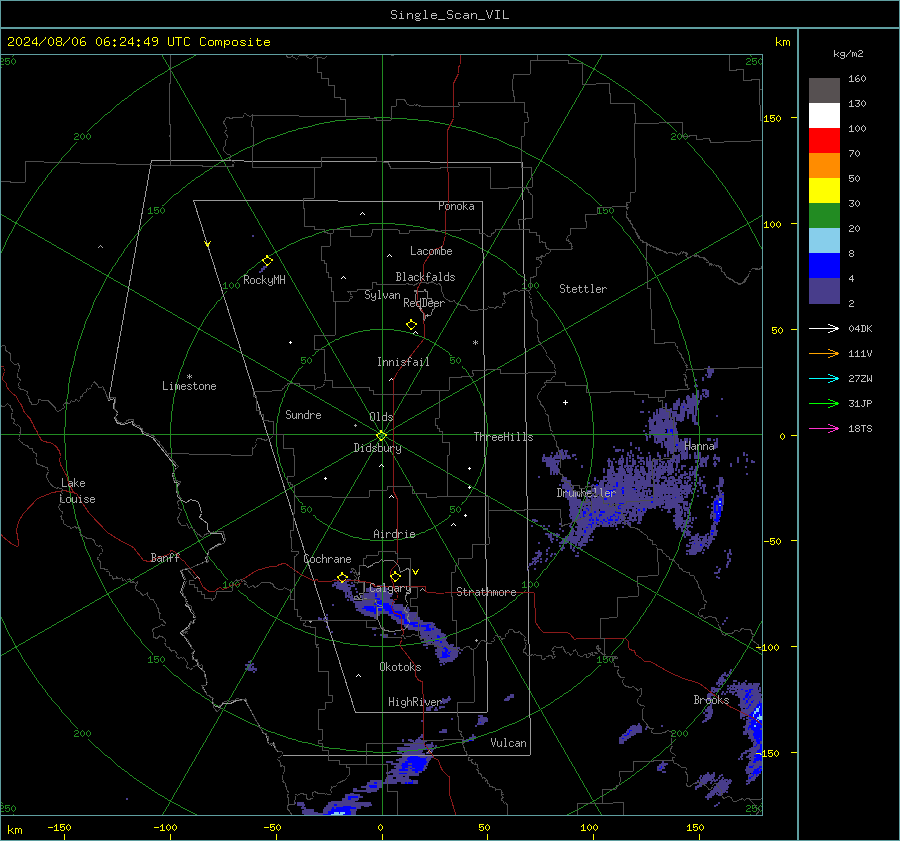Click the Lacombe city label

pyautogui.click(x=431, y=251)
